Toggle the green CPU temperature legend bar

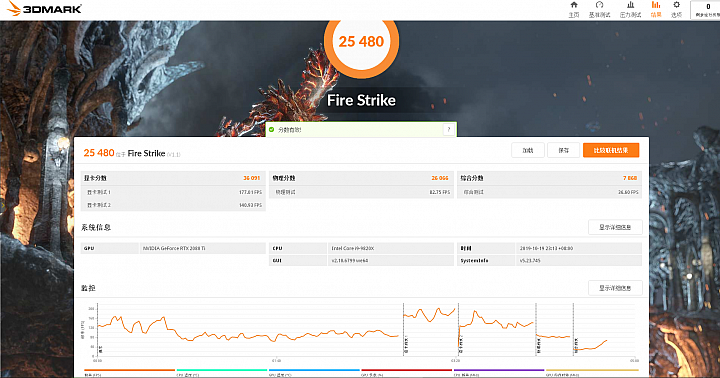[x=222, y=370]
